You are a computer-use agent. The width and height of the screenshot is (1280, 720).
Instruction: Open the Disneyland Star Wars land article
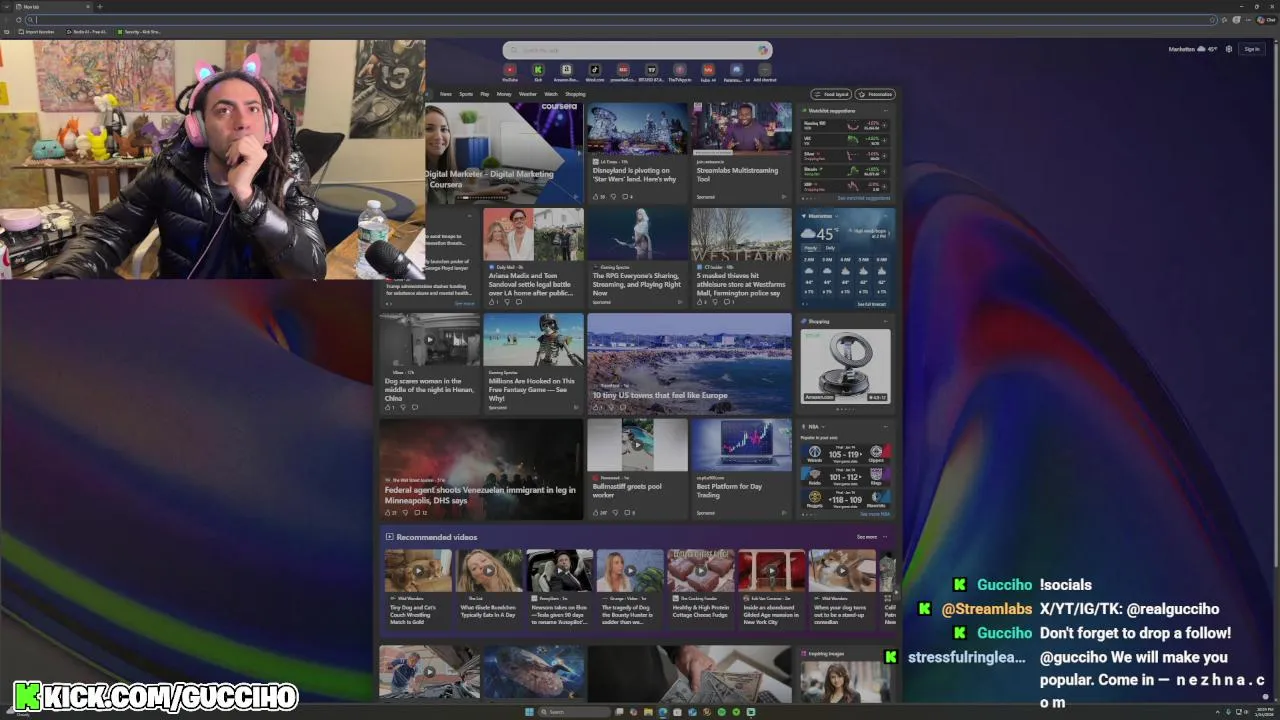[x=637, y=153]
